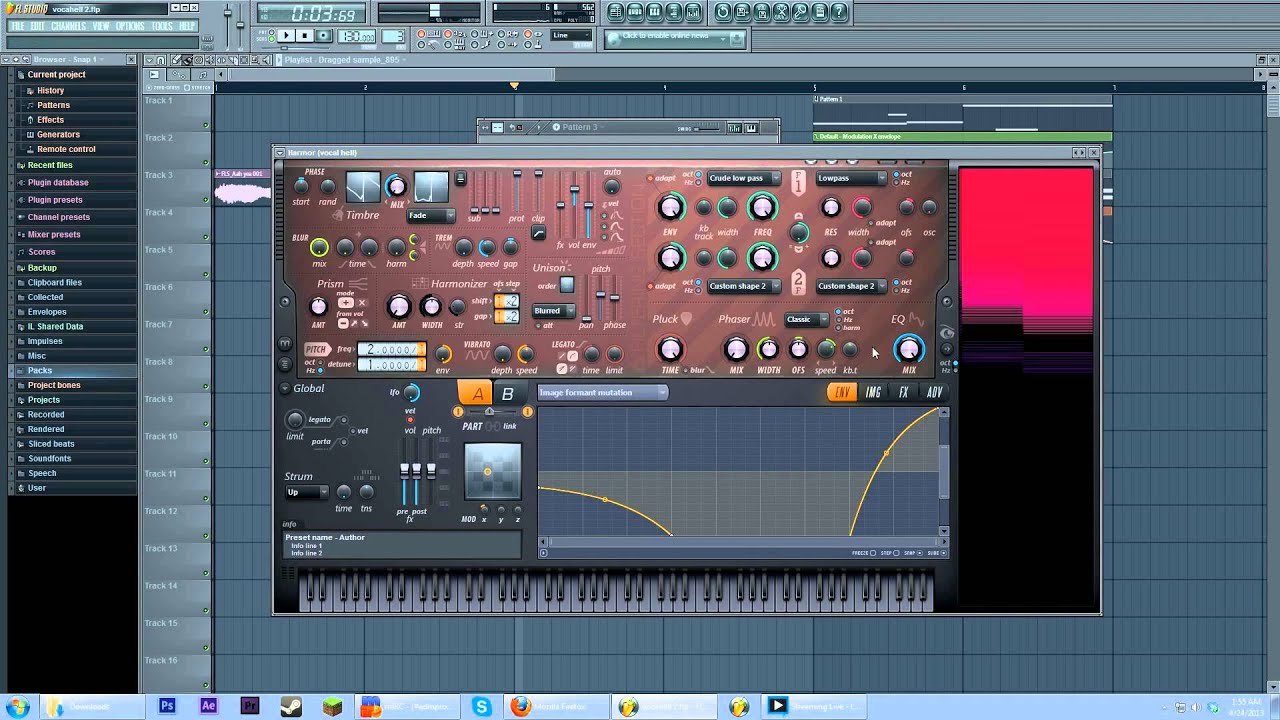Click the filter 1 RES knob
The width and height of the screenshot is (1280, 720).
click(x=831, y=207)
